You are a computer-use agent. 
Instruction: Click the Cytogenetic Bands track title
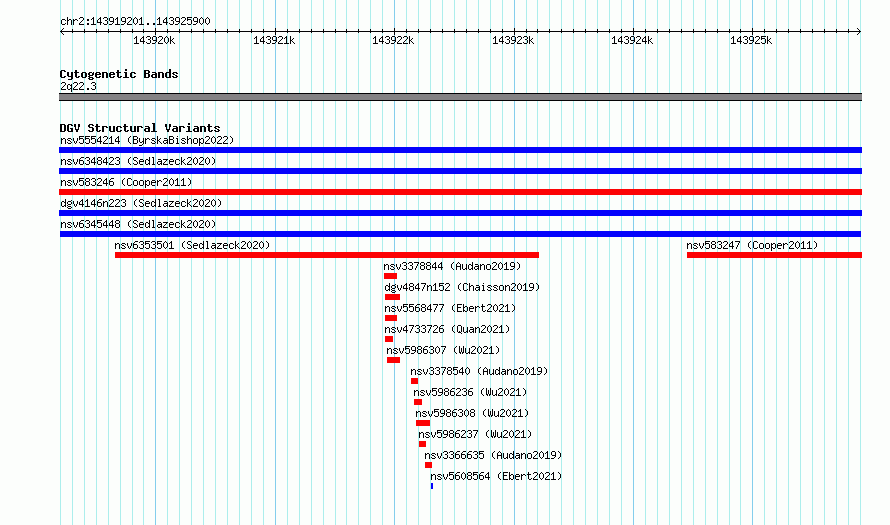point(119,74)
